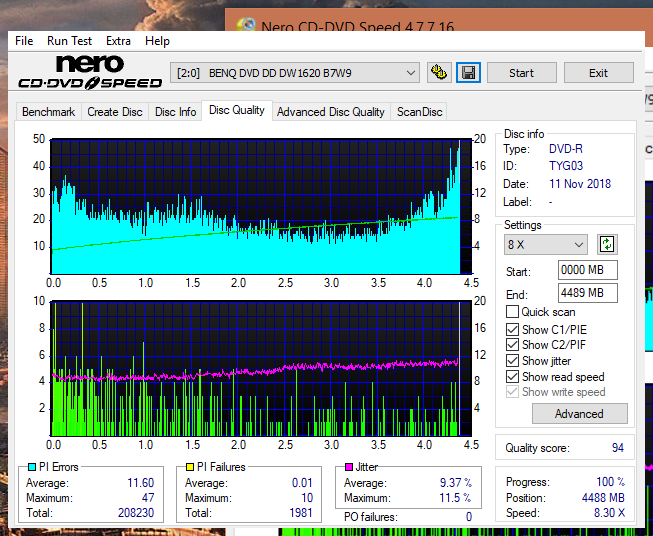
Task: Switch to the Disc Info tab
Action: [x=175, y=112]
